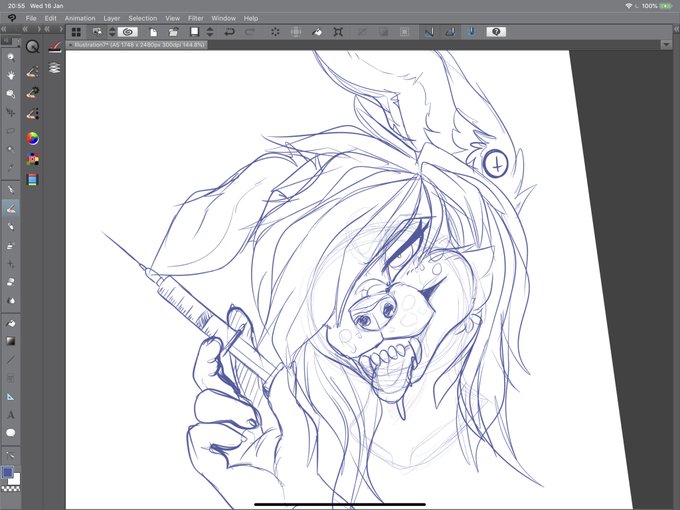Select the Auto select wand tool
The height and width of the screenshot is (510, 680).
pyautogui.click(x=11, y=149)
